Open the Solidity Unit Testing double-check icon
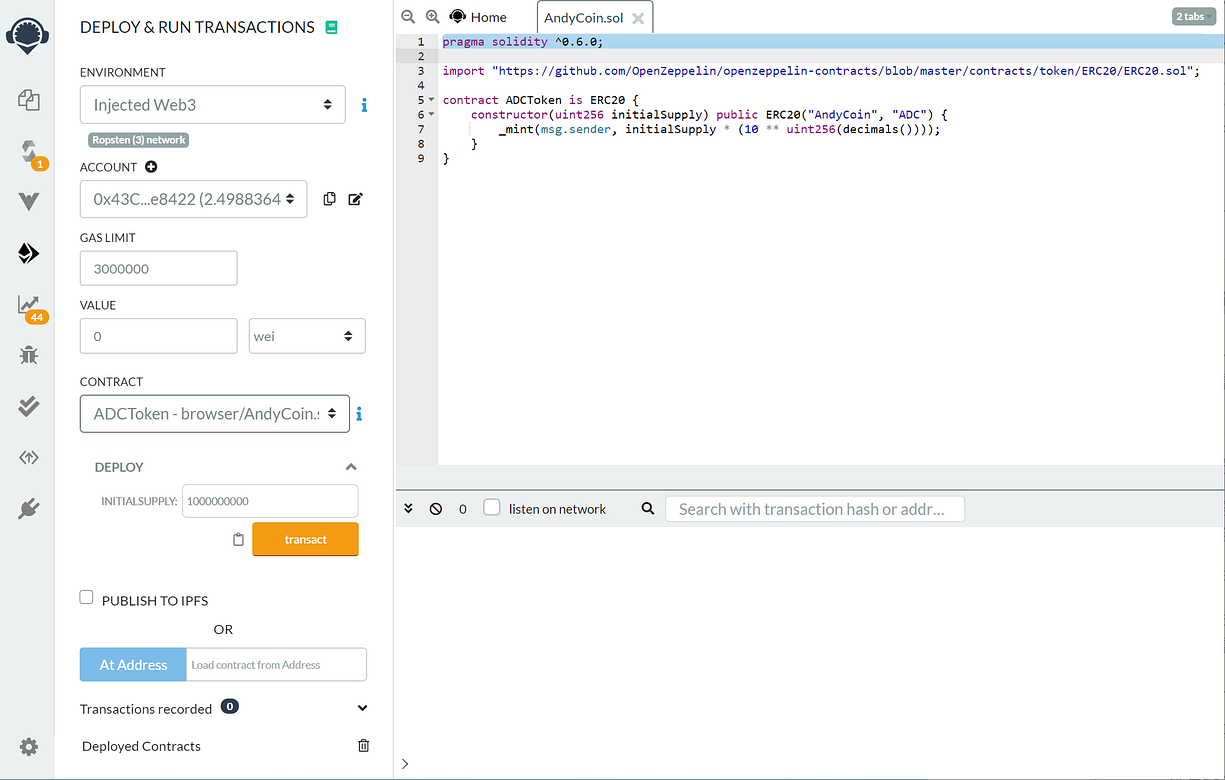Viewport: 1225px width, 780px height. (28, 405)
